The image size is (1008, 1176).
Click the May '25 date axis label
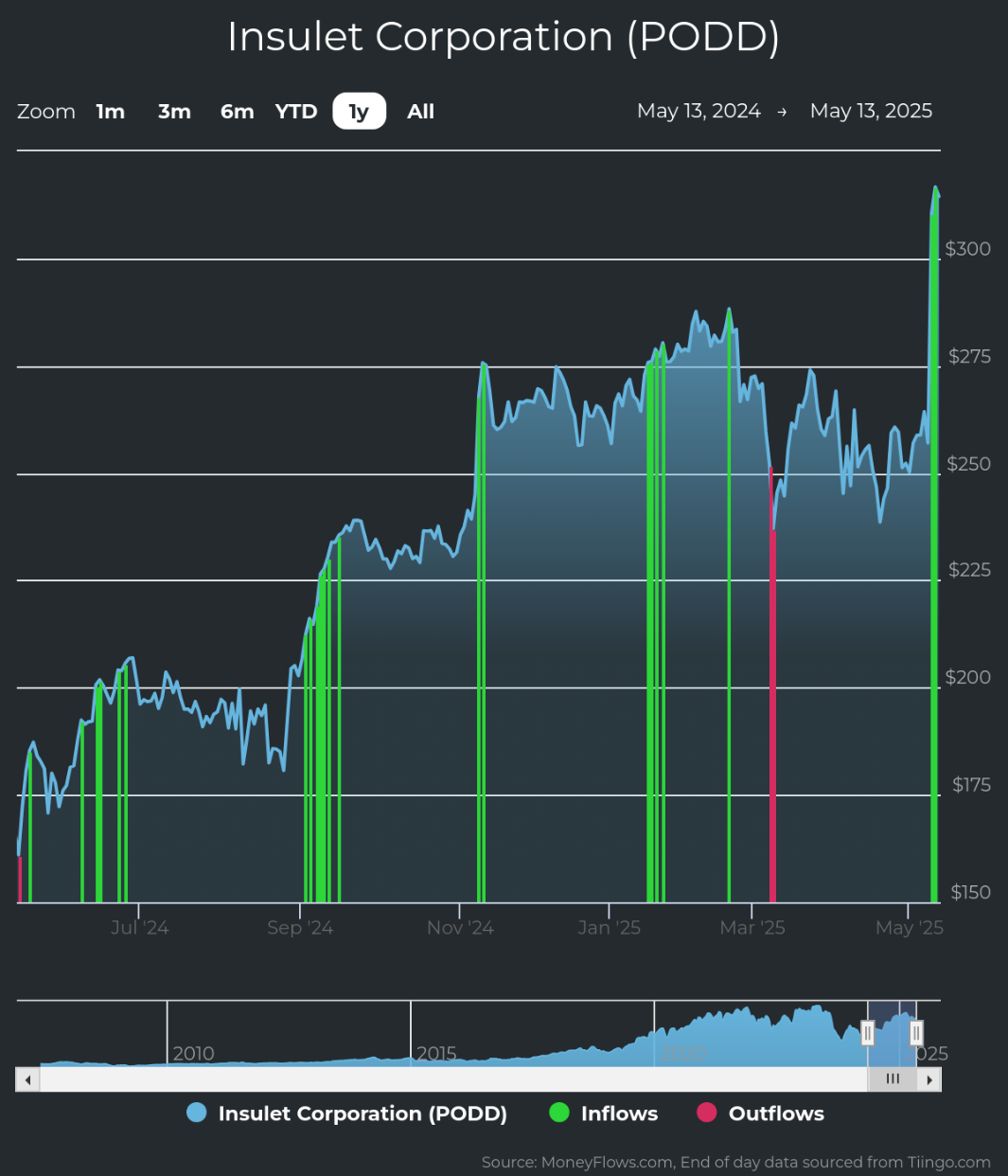point(910,928)
